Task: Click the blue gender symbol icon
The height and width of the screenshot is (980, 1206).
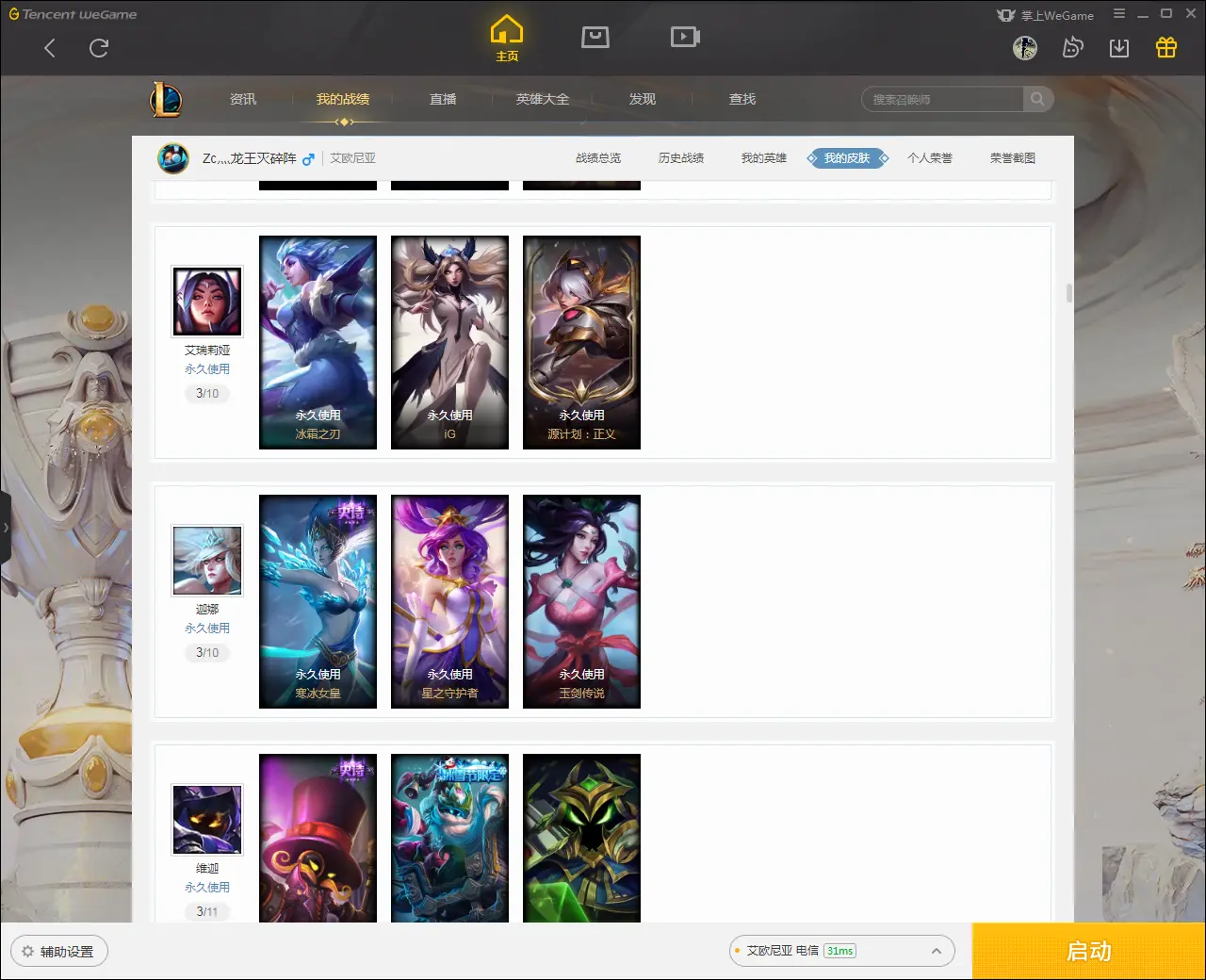Action: click(x=308, y=158)
